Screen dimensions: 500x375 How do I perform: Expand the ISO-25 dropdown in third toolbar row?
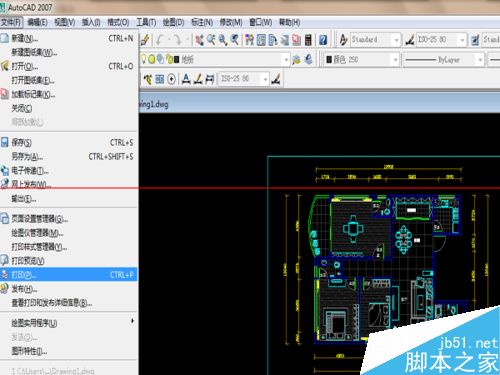click(265, 79)
